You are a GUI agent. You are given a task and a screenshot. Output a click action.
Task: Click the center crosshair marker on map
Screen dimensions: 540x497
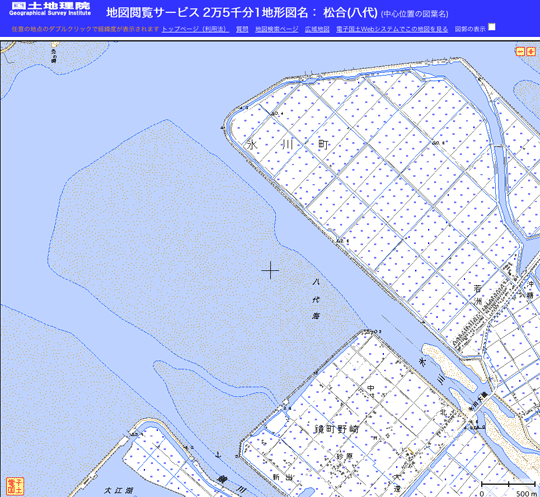point(270,270)
